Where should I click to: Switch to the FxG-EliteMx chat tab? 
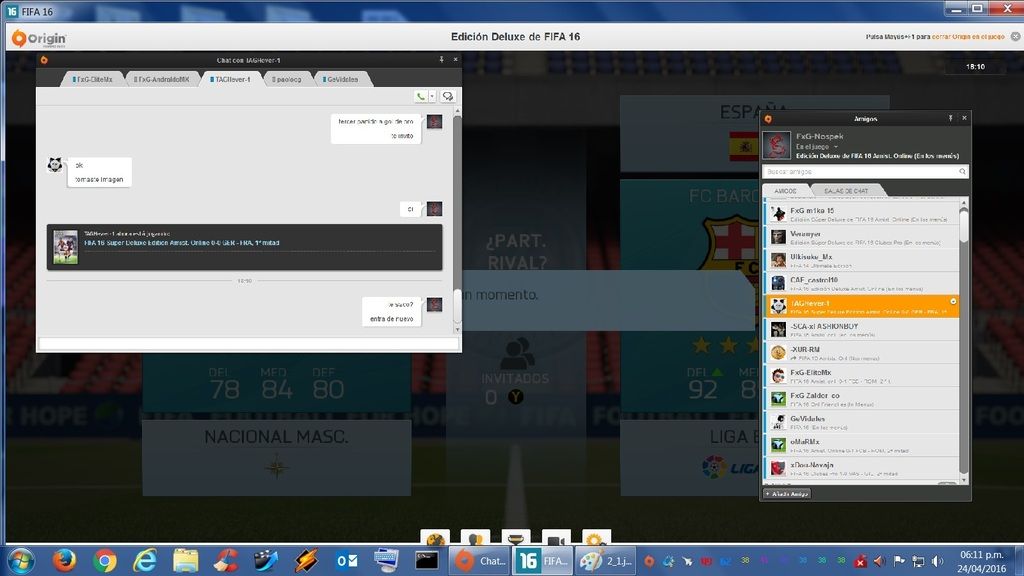pyautogui.click(x=93, y=79)
